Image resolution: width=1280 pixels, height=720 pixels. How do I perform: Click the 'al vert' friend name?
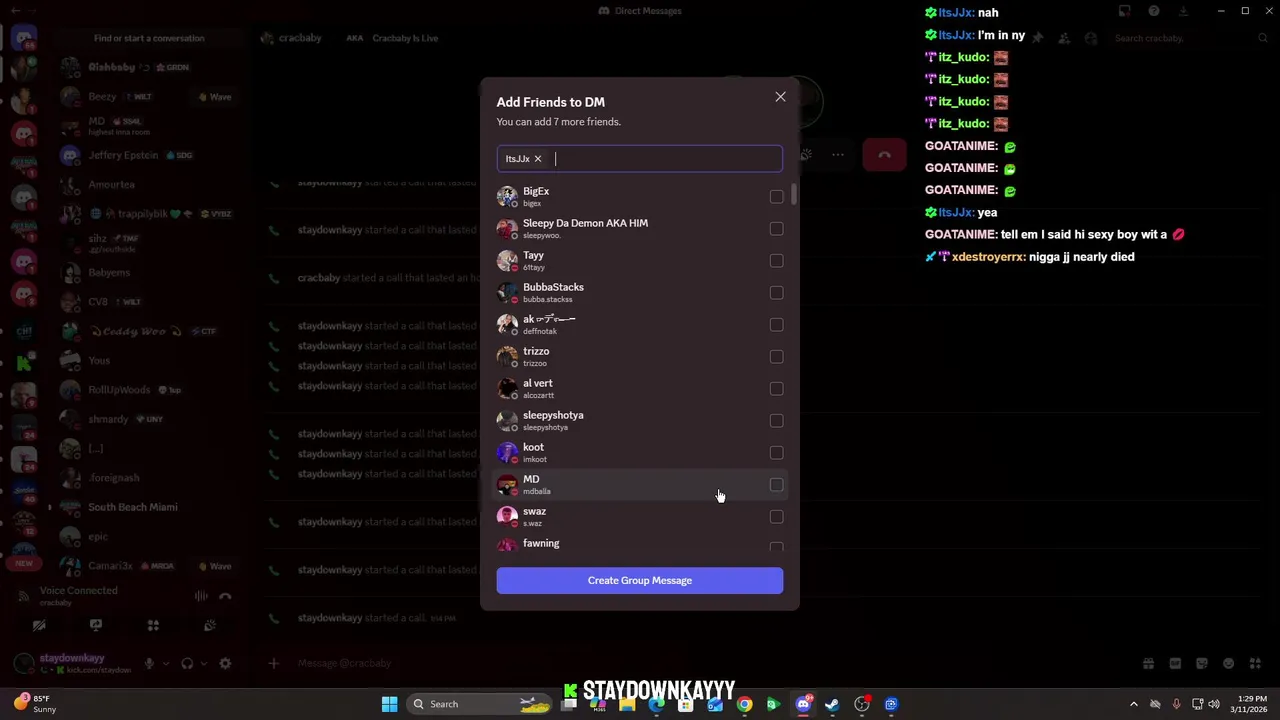coord(537,383)
